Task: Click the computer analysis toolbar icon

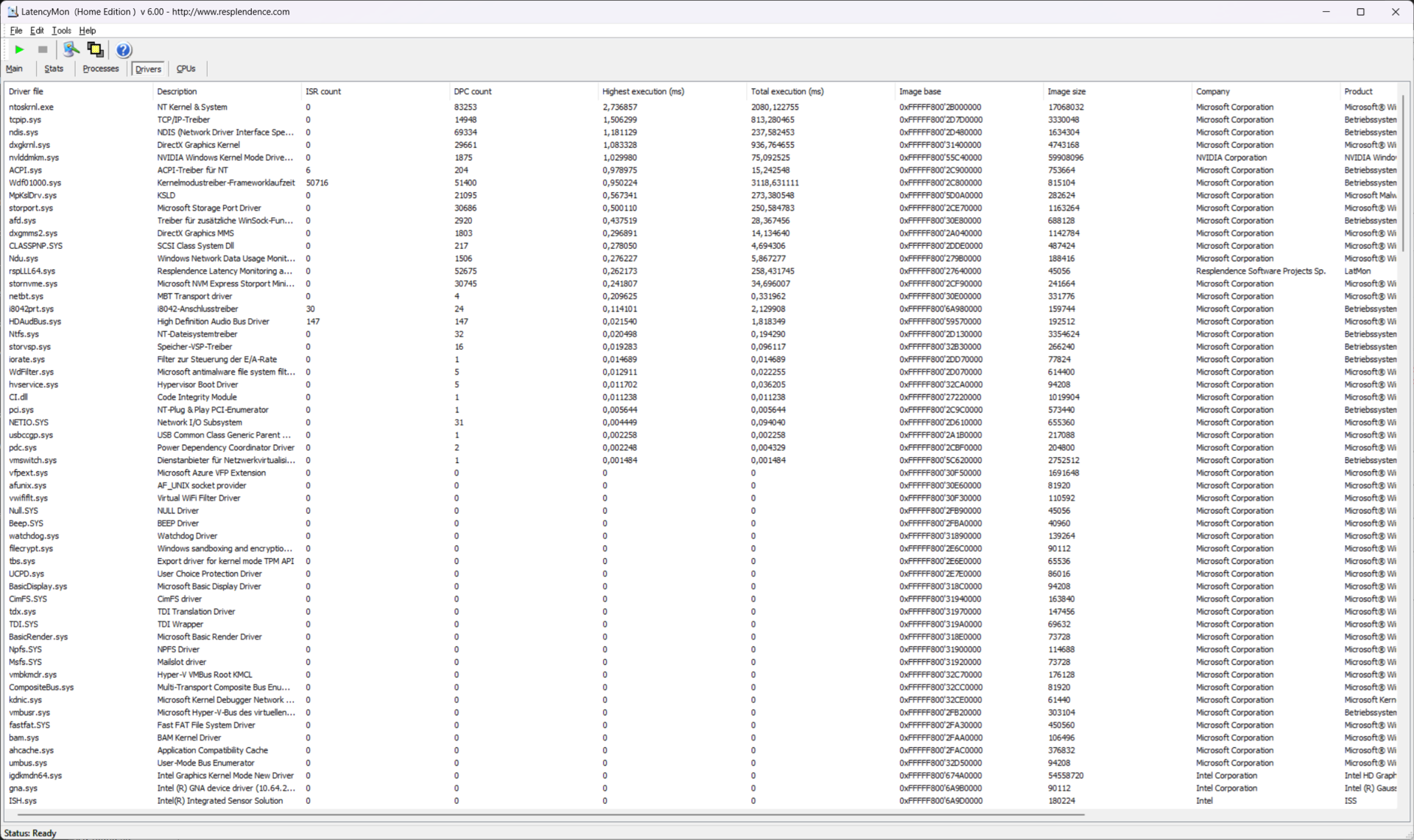Action: pos(71,49)
